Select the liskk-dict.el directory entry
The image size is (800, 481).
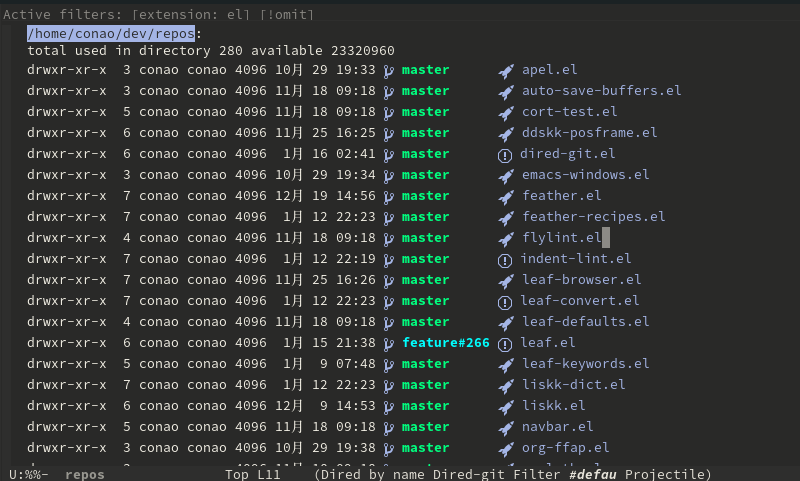tap(573, 384)
